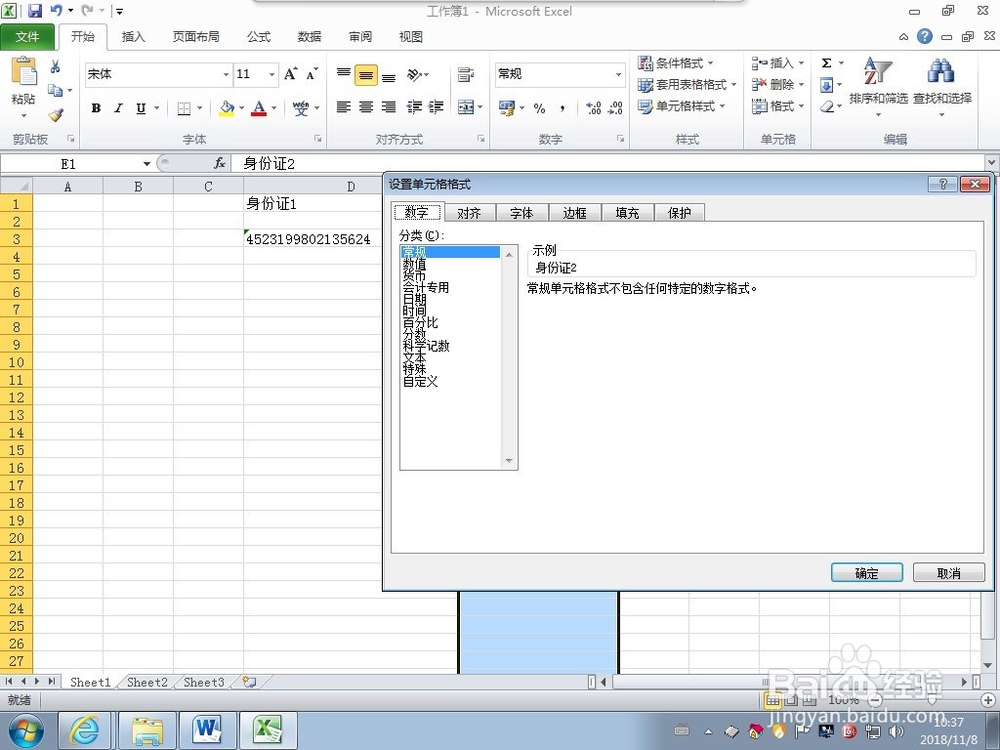This screenshot has width=1000, height=750.
Task: Click the formula bar input field
Action: coord(609,164)
